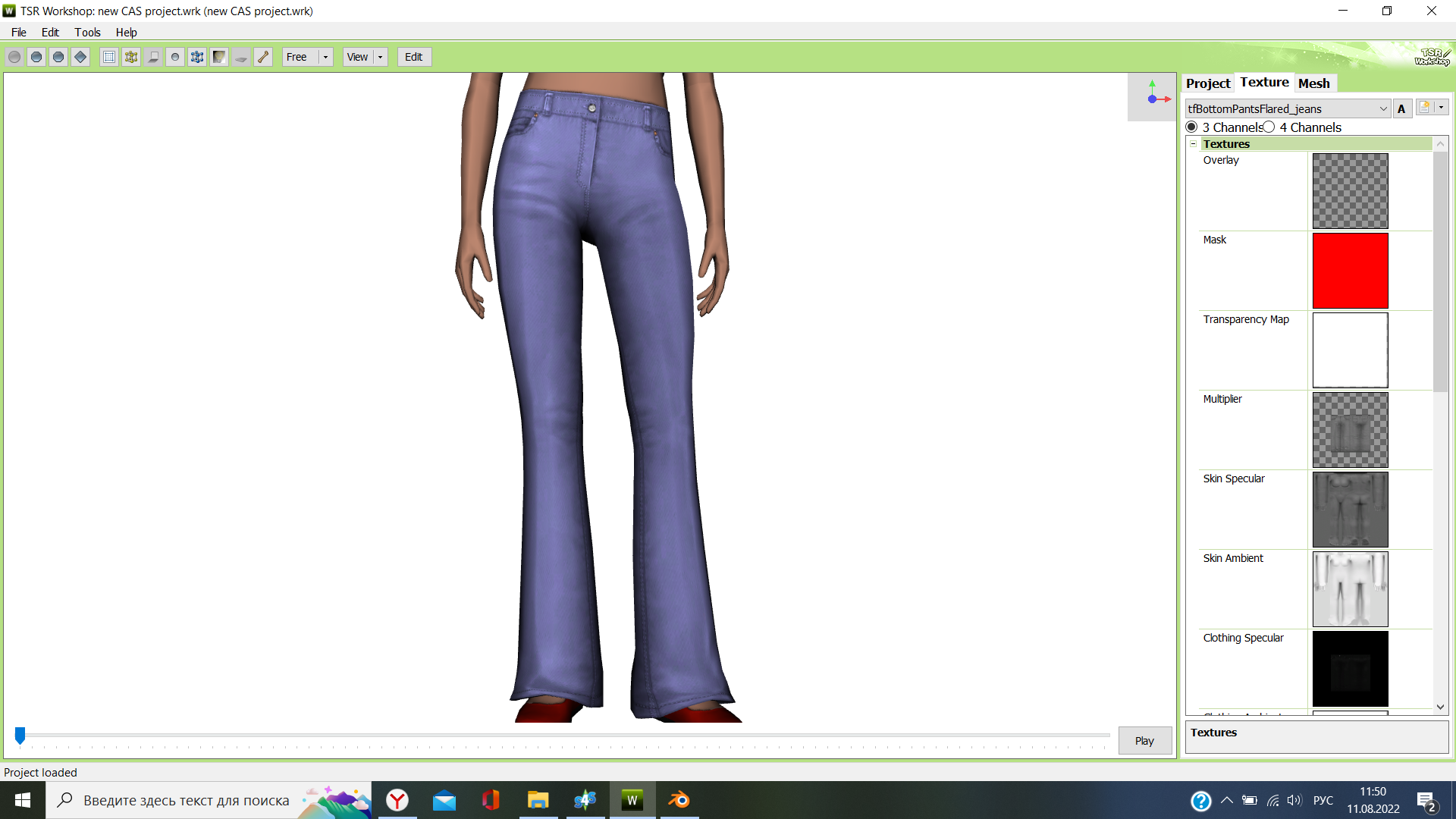The width and height of the screenshot is (1456, 819).
Task: Open the Tools menu
Action: [x=87, y=32]
